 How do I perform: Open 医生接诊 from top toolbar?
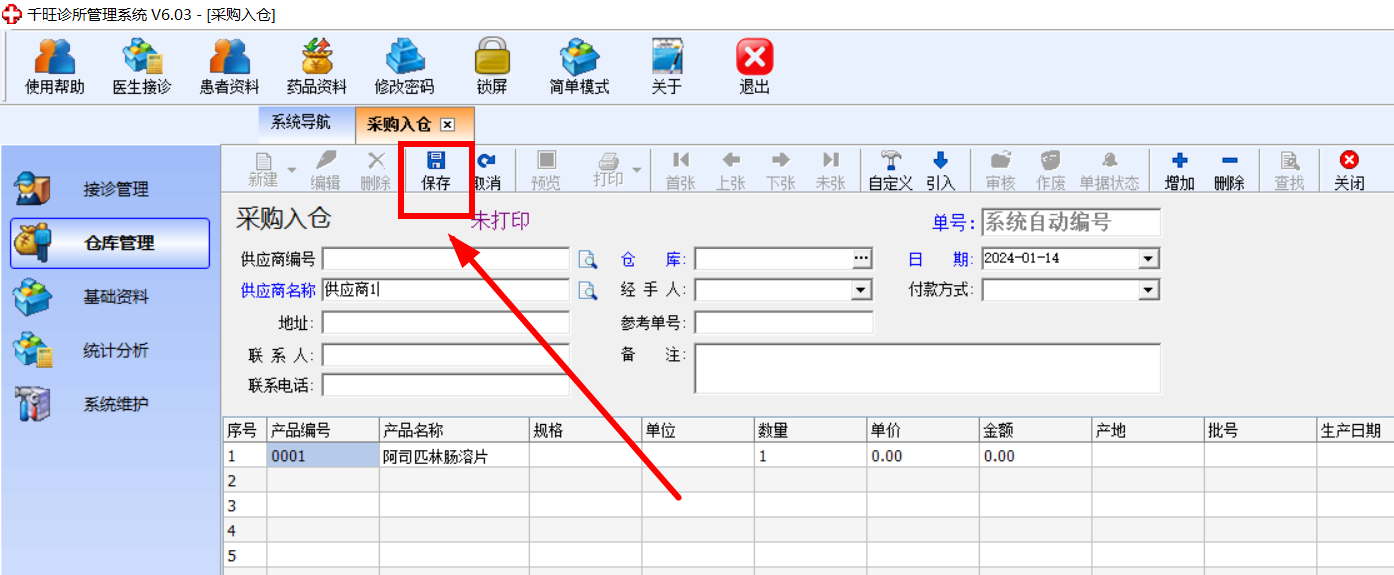(x=142, y=66)
